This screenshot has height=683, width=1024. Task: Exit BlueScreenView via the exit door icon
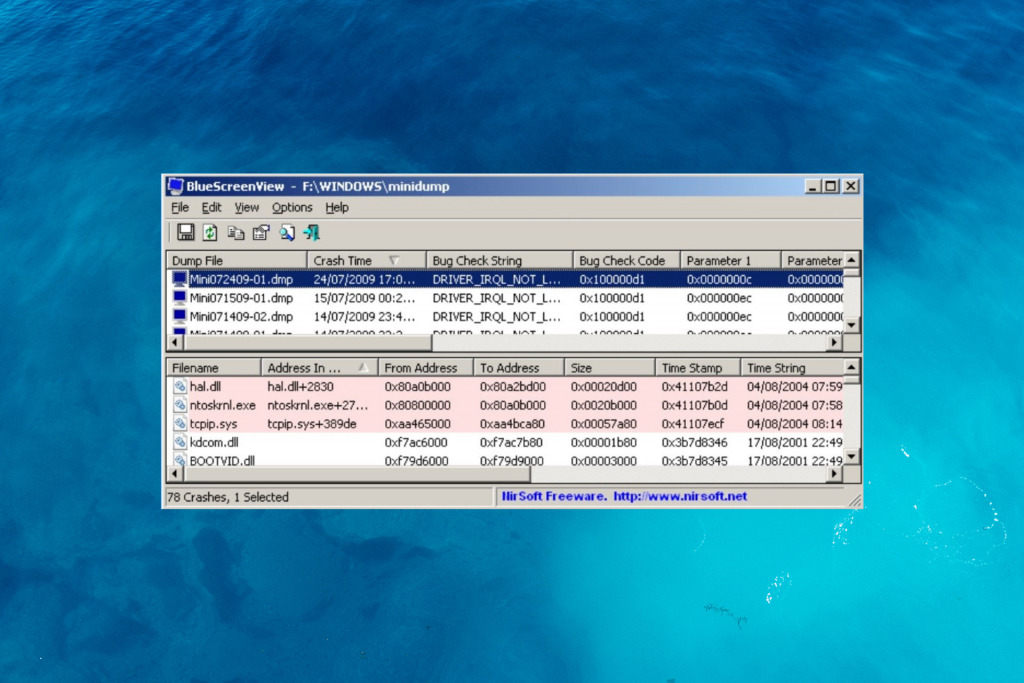pyautogui.click(x=311, y=232)
